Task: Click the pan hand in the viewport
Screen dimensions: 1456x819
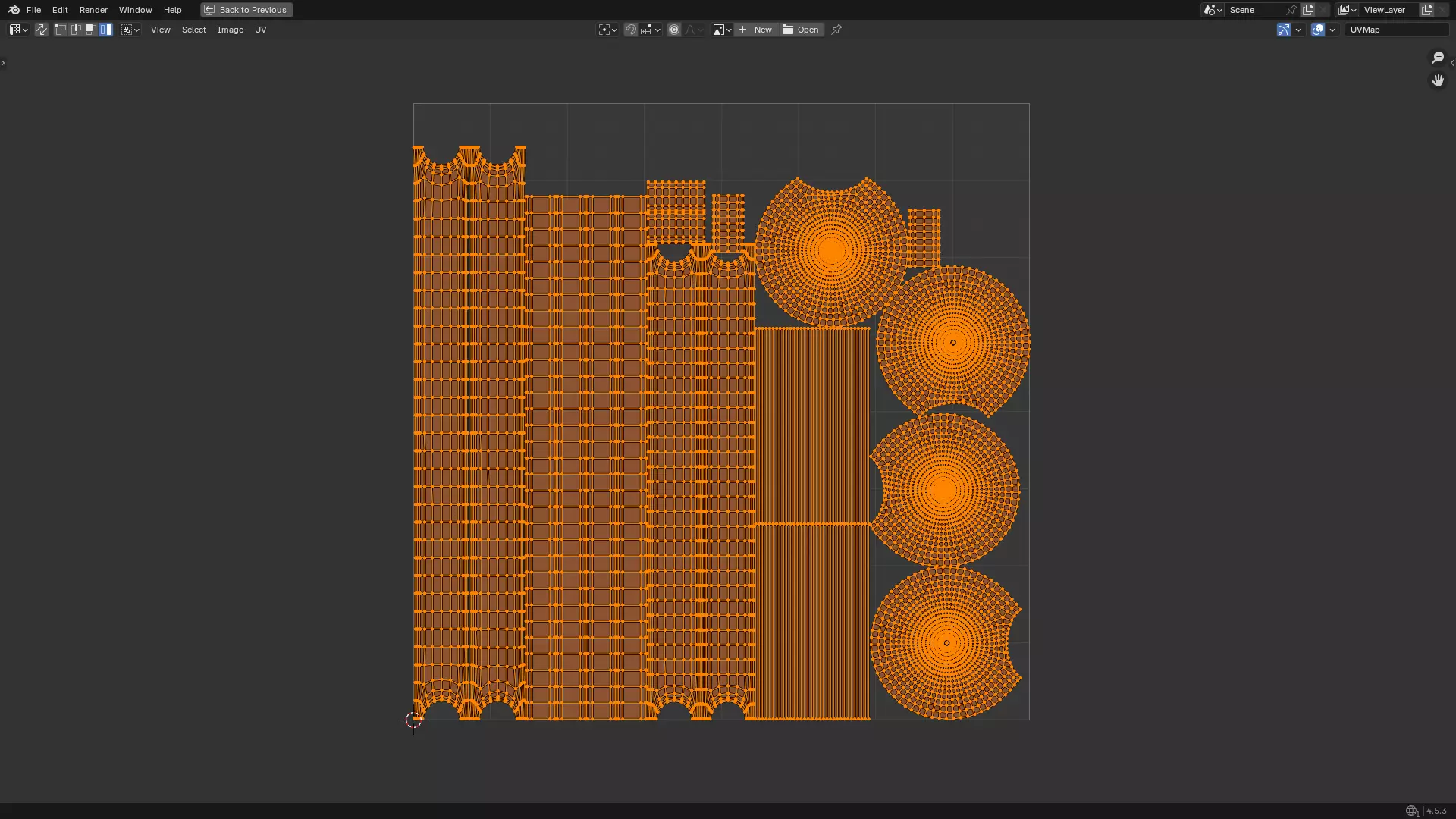Action: click(1438, 80)
